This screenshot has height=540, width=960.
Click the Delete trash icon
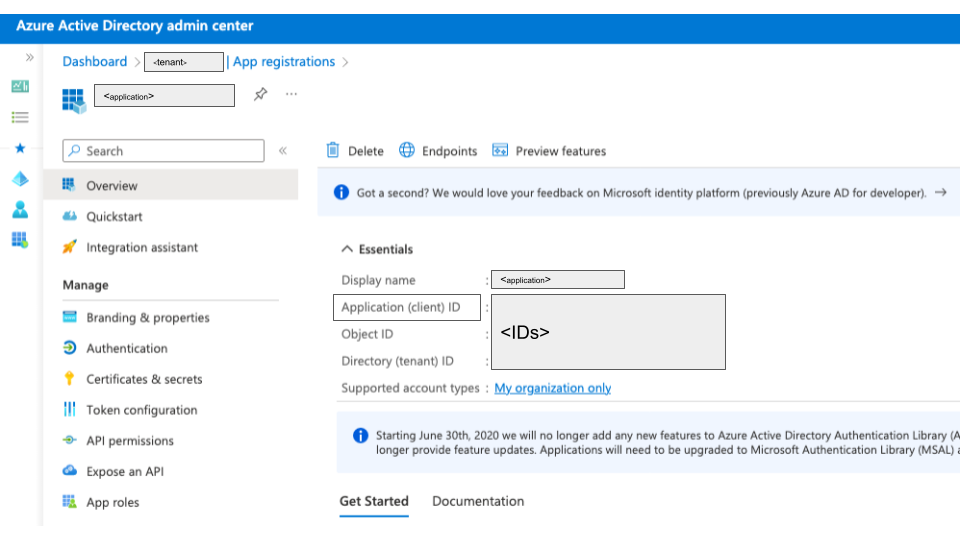(334, 151)
